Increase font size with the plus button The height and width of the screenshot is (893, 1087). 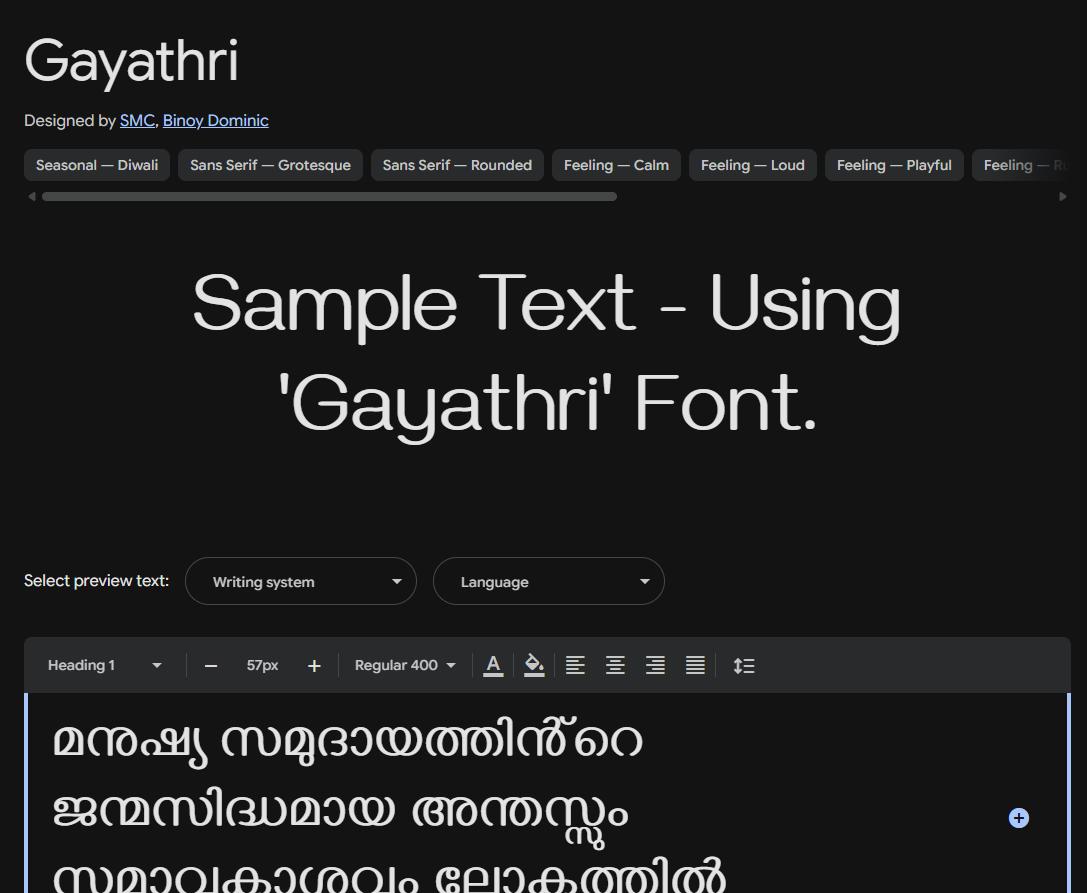[x=314, y=666]
